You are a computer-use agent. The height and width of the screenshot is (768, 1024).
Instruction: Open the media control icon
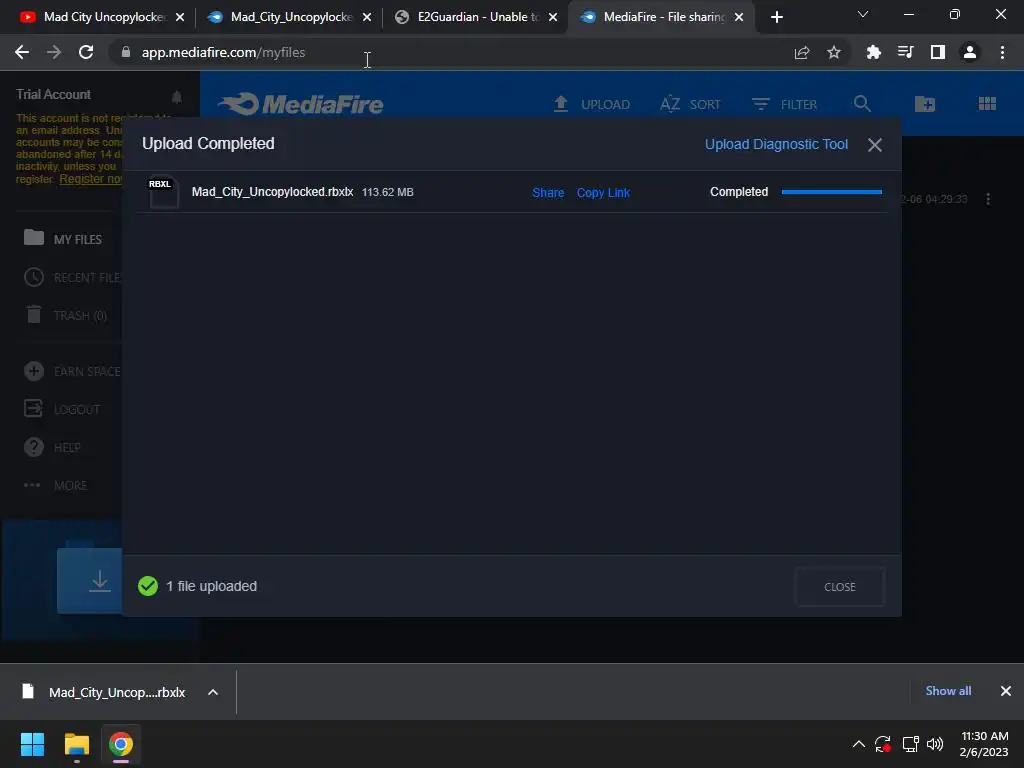coord(906,52)
